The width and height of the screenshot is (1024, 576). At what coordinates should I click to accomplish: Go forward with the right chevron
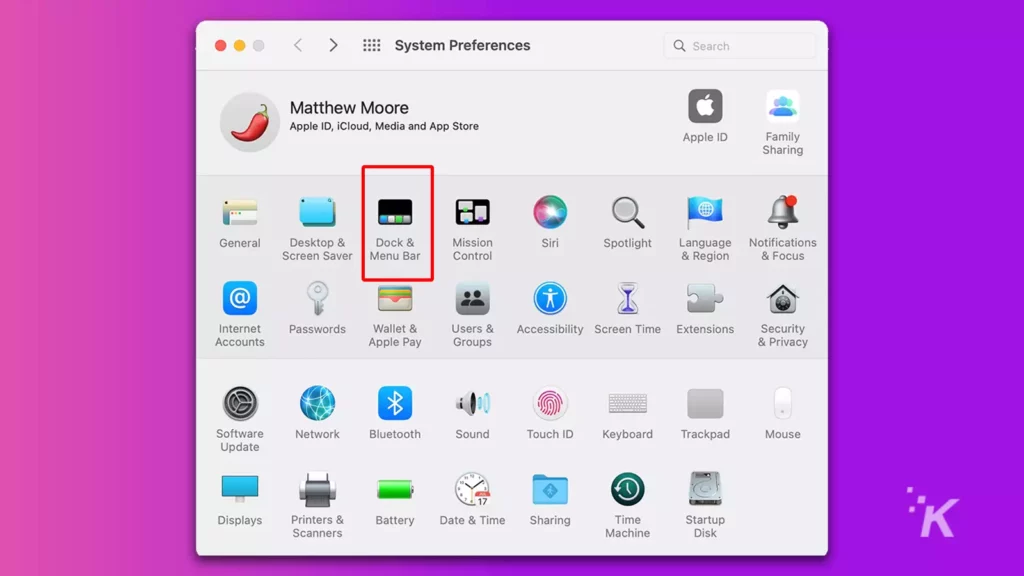coord(333,45)
